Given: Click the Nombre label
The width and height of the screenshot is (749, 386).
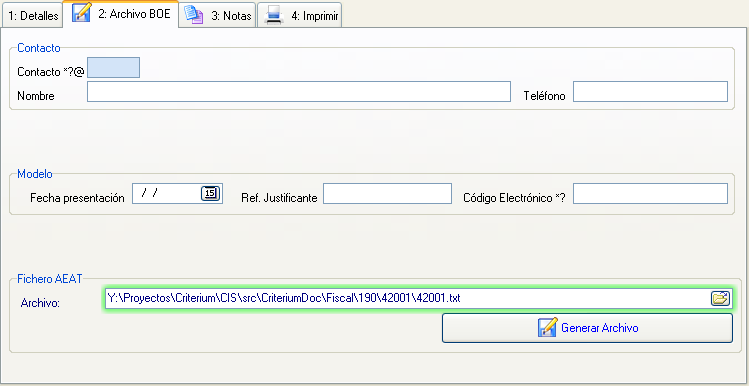Looking at the screenshot, I should tap(36, 96).
